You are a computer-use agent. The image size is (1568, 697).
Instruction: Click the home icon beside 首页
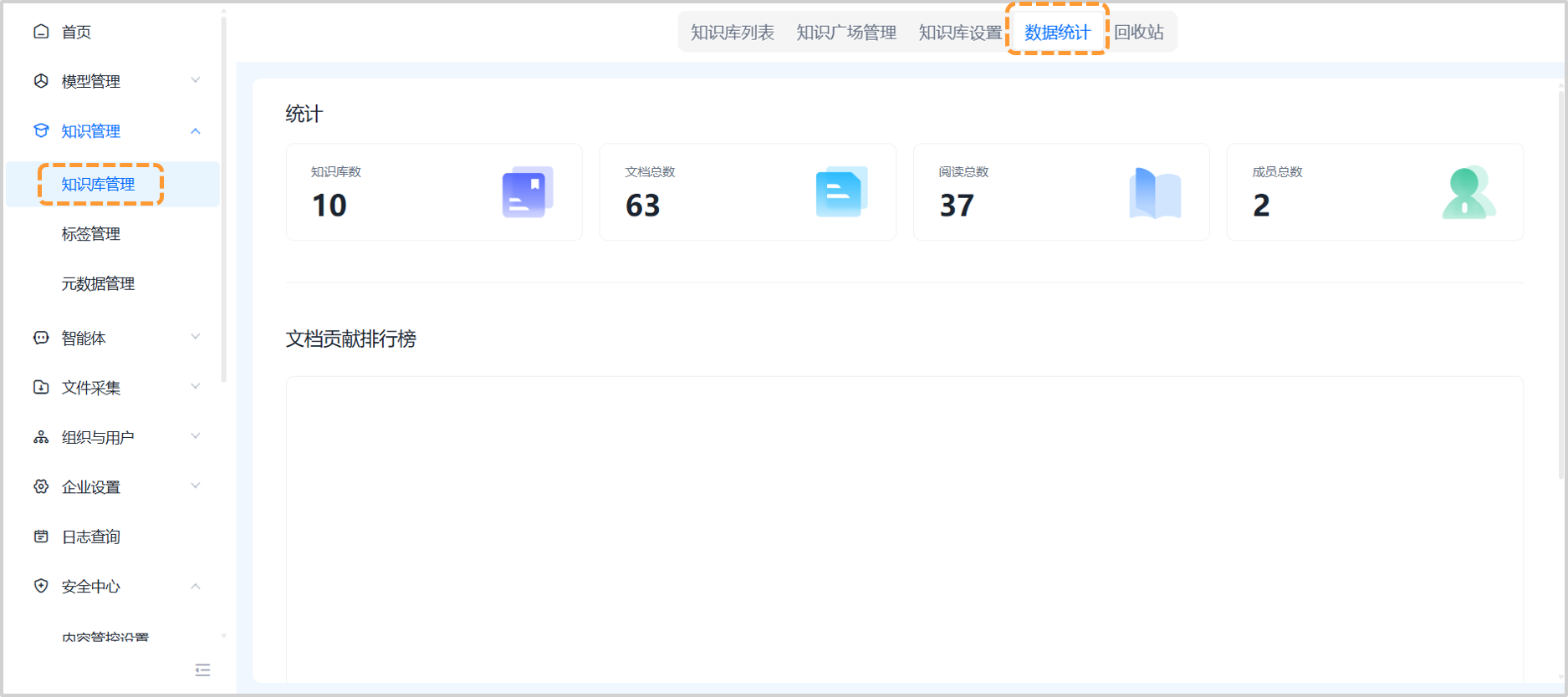[x=41, y=32]
